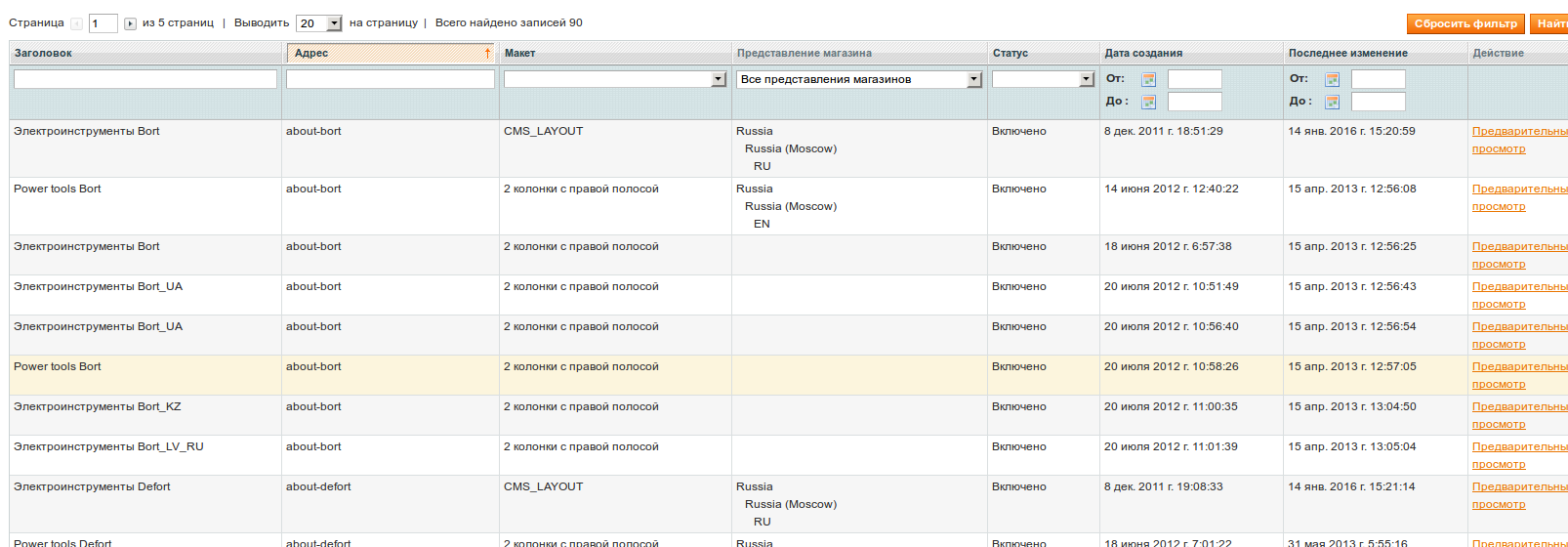Open calendar for creation date From

[1148, 79]
